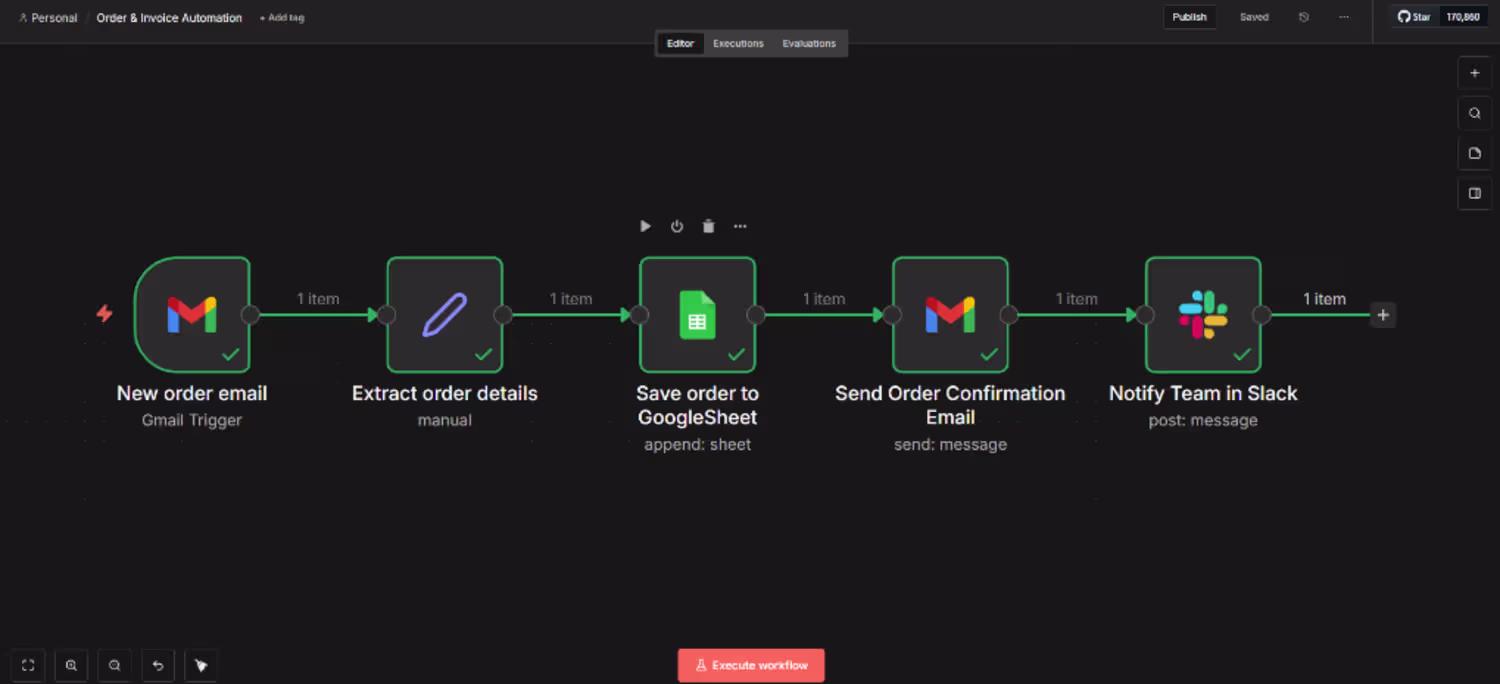Click the output connector of Extract order details
The height and width of the screenshot is (684, 1500).
(503, 315)
